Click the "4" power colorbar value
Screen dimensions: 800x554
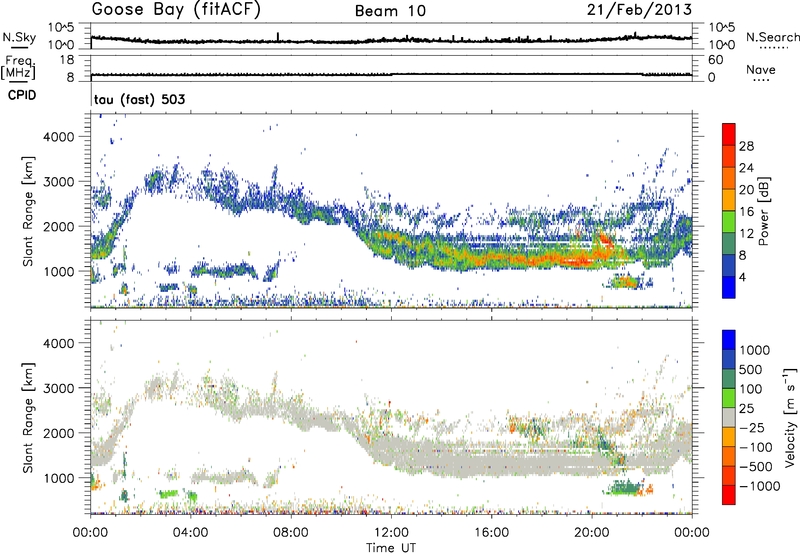click(x=742, y=277)
